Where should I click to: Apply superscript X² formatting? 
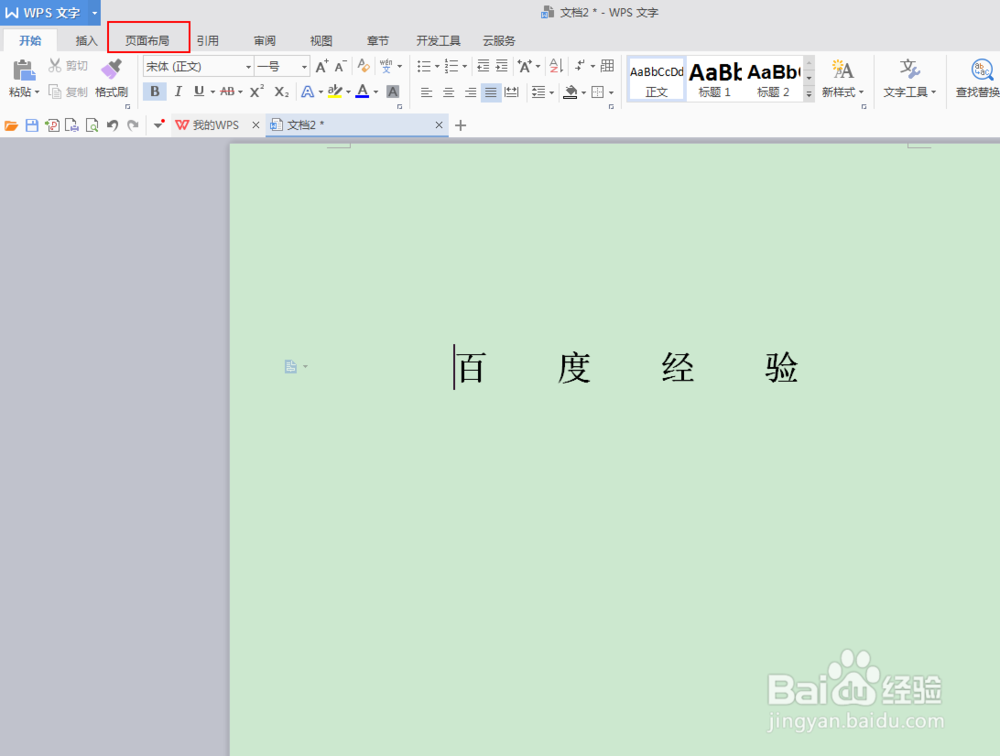pos(256,91)
